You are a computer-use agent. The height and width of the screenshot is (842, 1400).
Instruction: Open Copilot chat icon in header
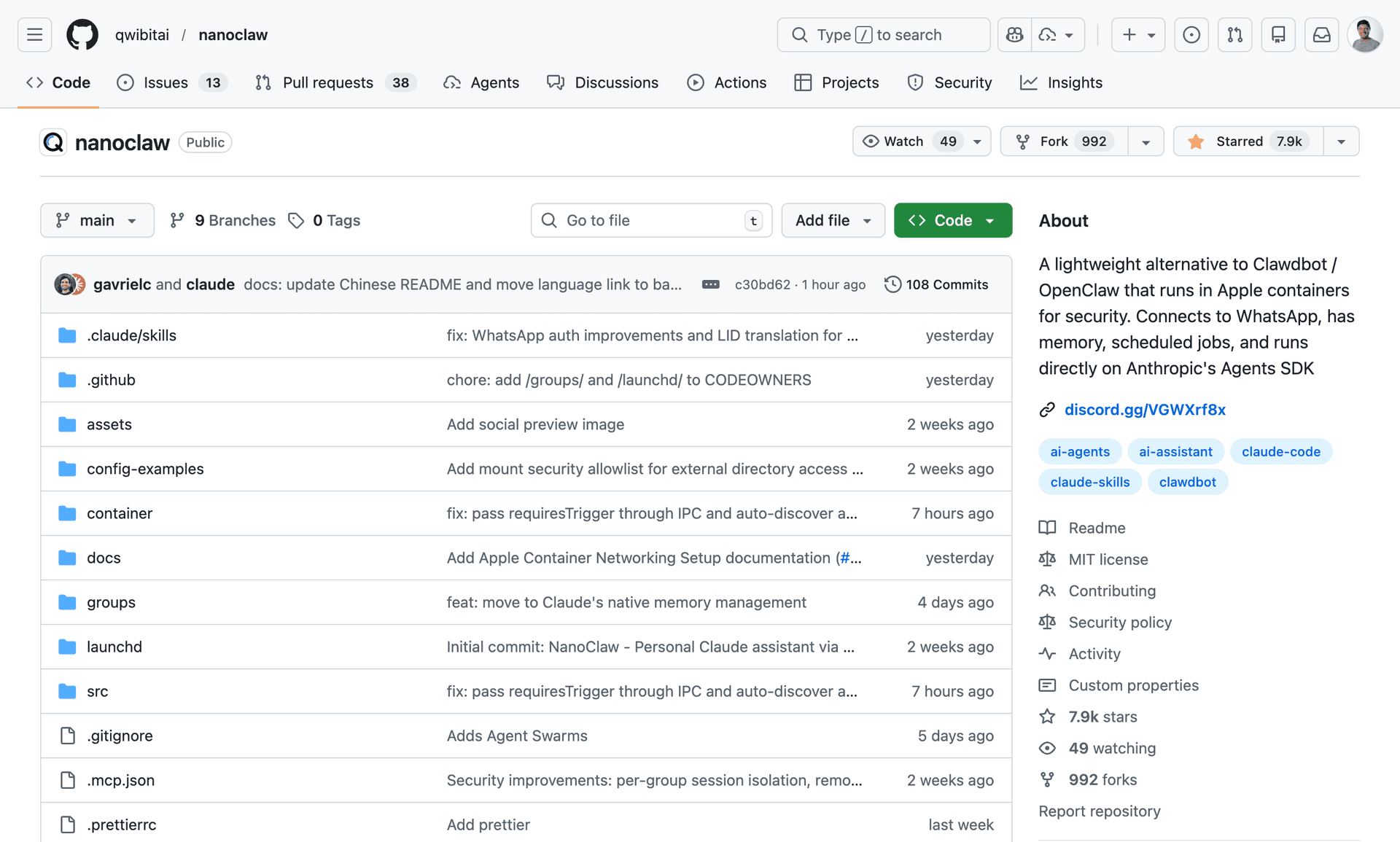(1014, 34)
